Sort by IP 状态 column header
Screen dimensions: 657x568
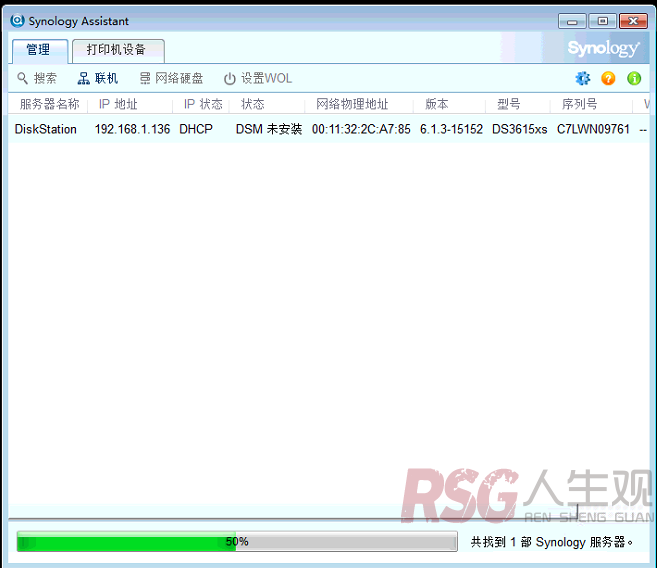coord(203,104)
